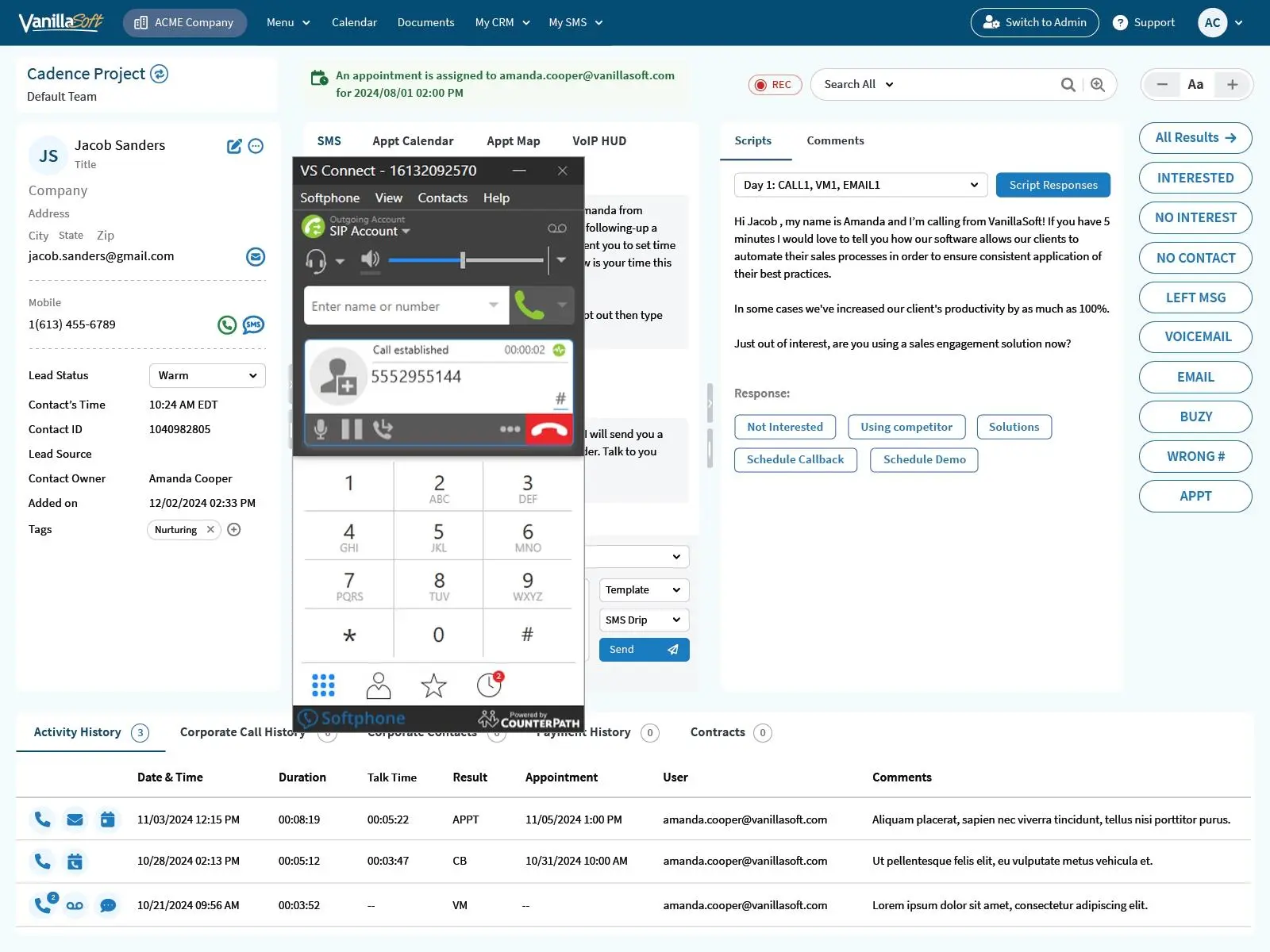Image resolution: width=1270 pixels, height=952 pixels.
Task: Increase font size with plus button
Action: [x=1232, y=85]
